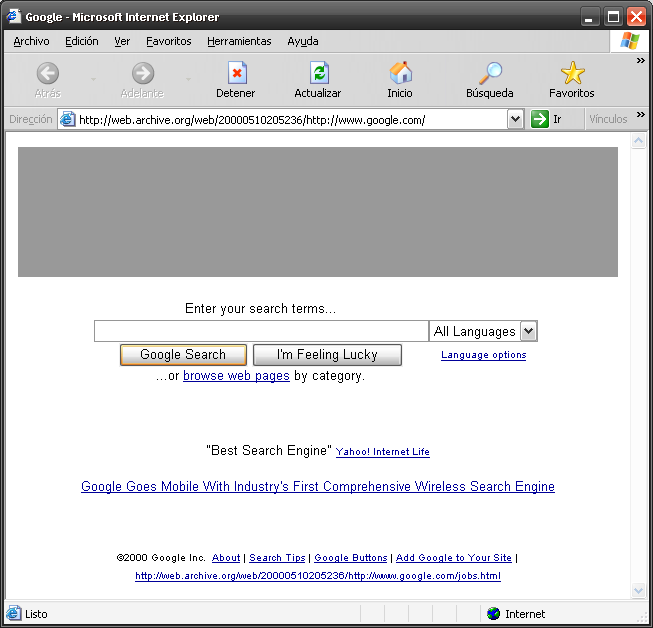Expand the Vínculos links chevron

coord(641,115)
